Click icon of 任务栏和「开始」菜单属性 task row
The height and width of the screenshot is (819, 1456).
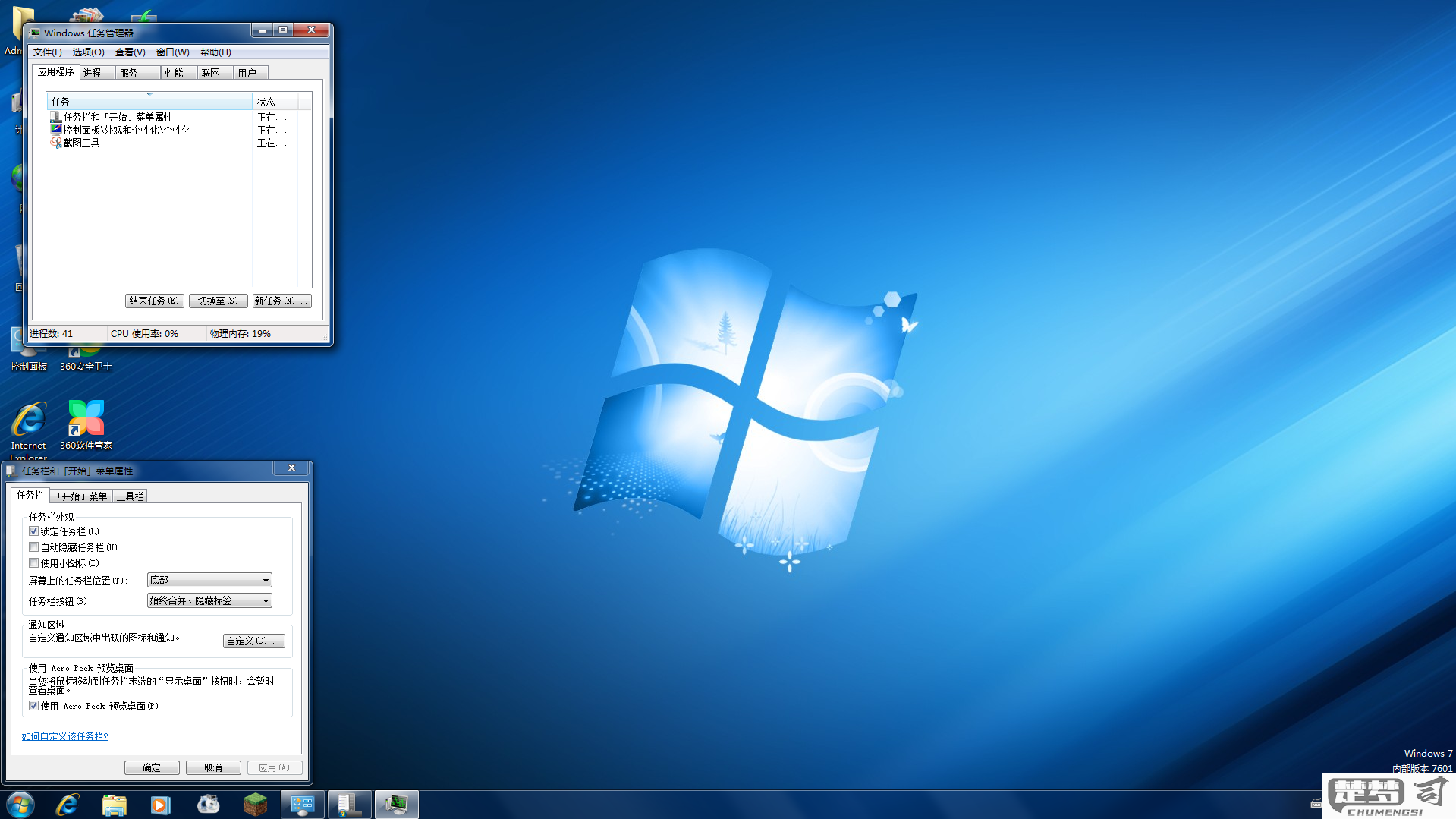55,117
